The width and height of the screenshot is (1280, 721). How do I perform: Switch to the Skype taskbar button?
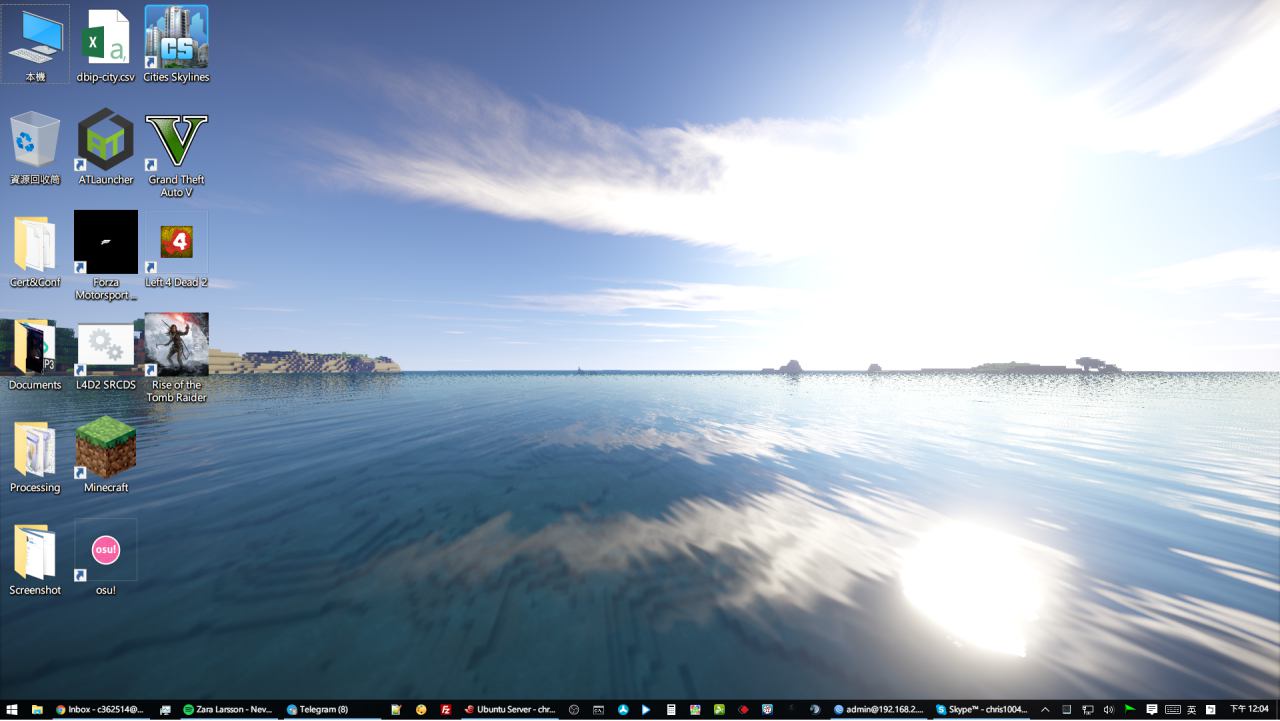(x=982, y=710)
